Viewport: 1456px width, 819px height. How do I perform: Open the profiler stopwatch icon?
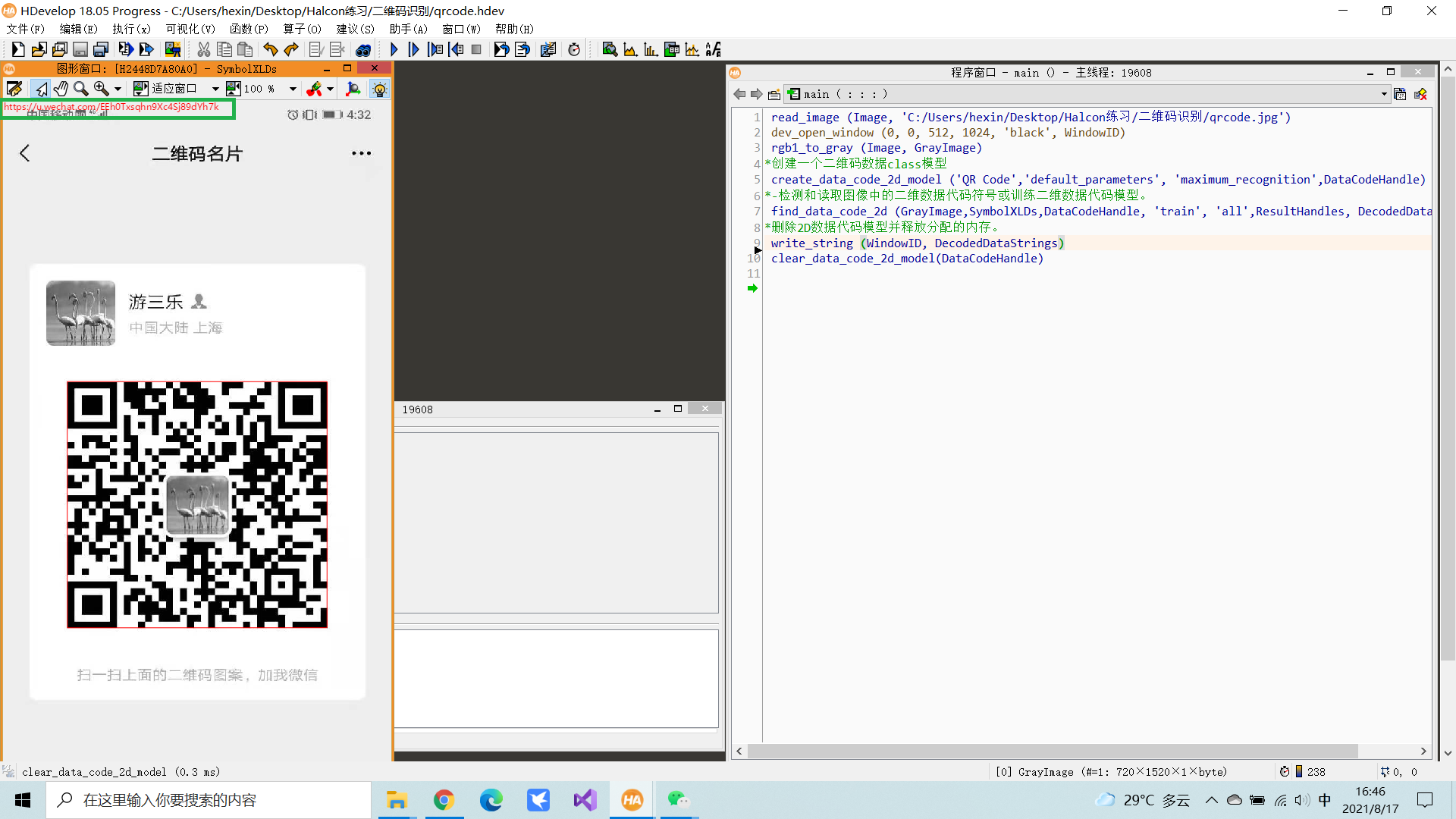pyautogui.click(x=574, y=50)
